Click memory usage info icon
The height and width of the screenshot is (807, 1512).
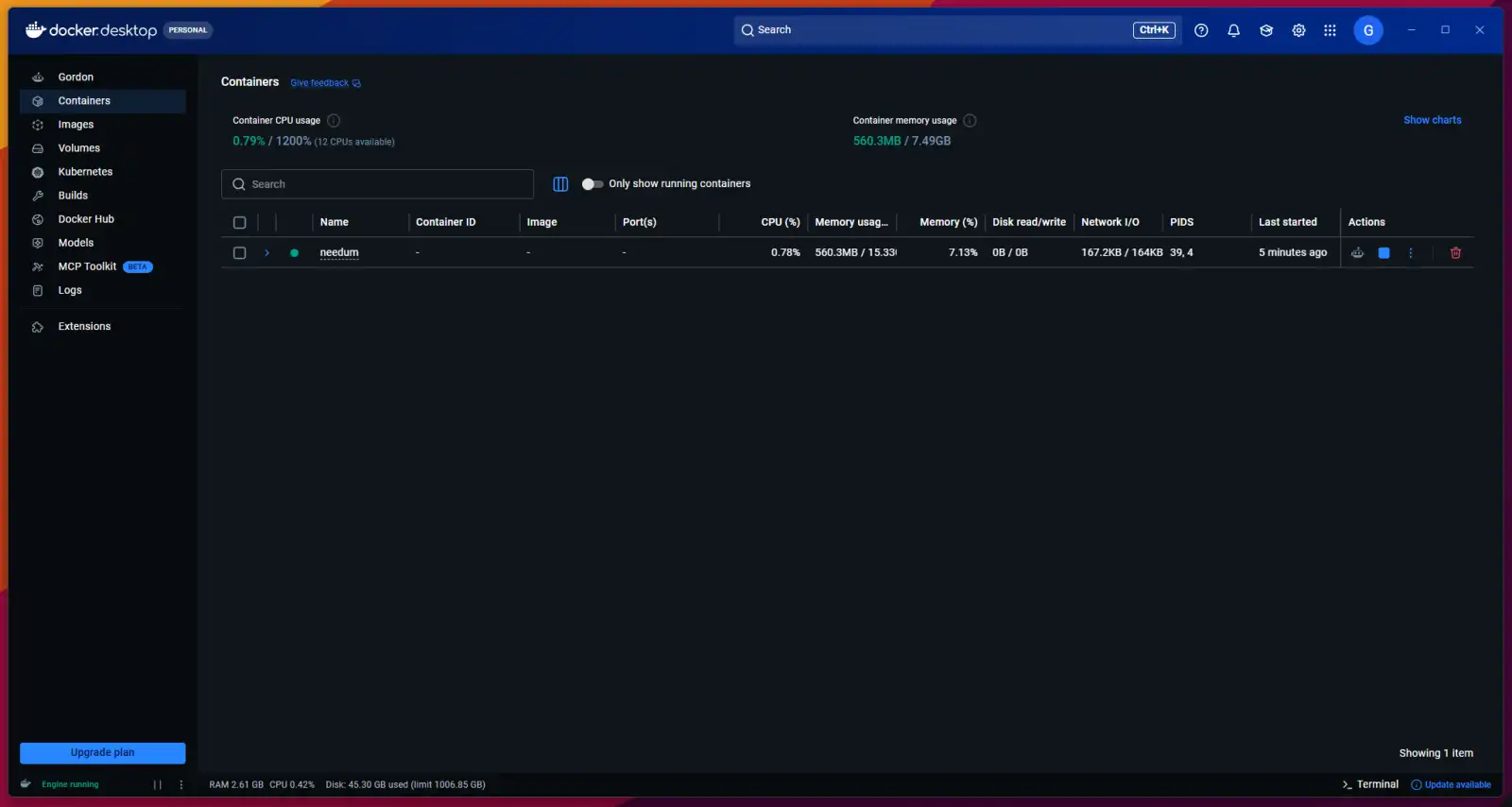tap(970, 121)
